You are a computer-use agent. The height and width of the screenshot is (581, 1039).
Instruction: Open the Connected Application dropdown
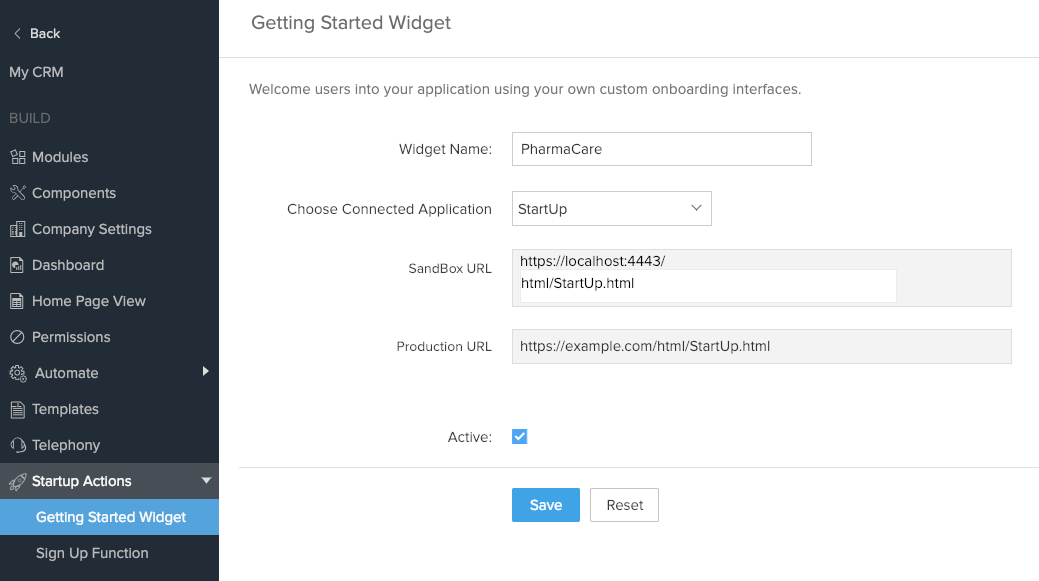pos(611,209)
